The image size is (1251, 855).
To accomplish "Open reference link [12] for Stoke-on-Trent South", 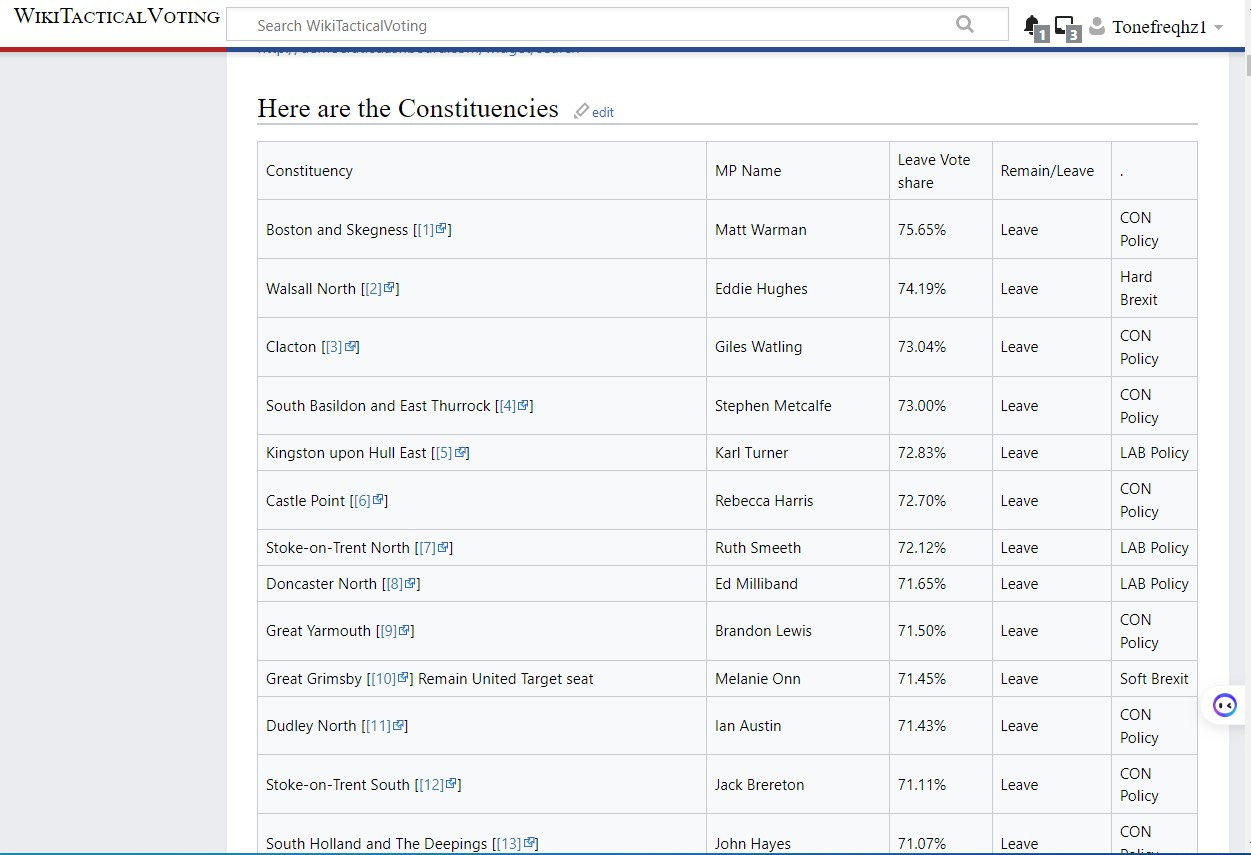I will coord(438,785).
